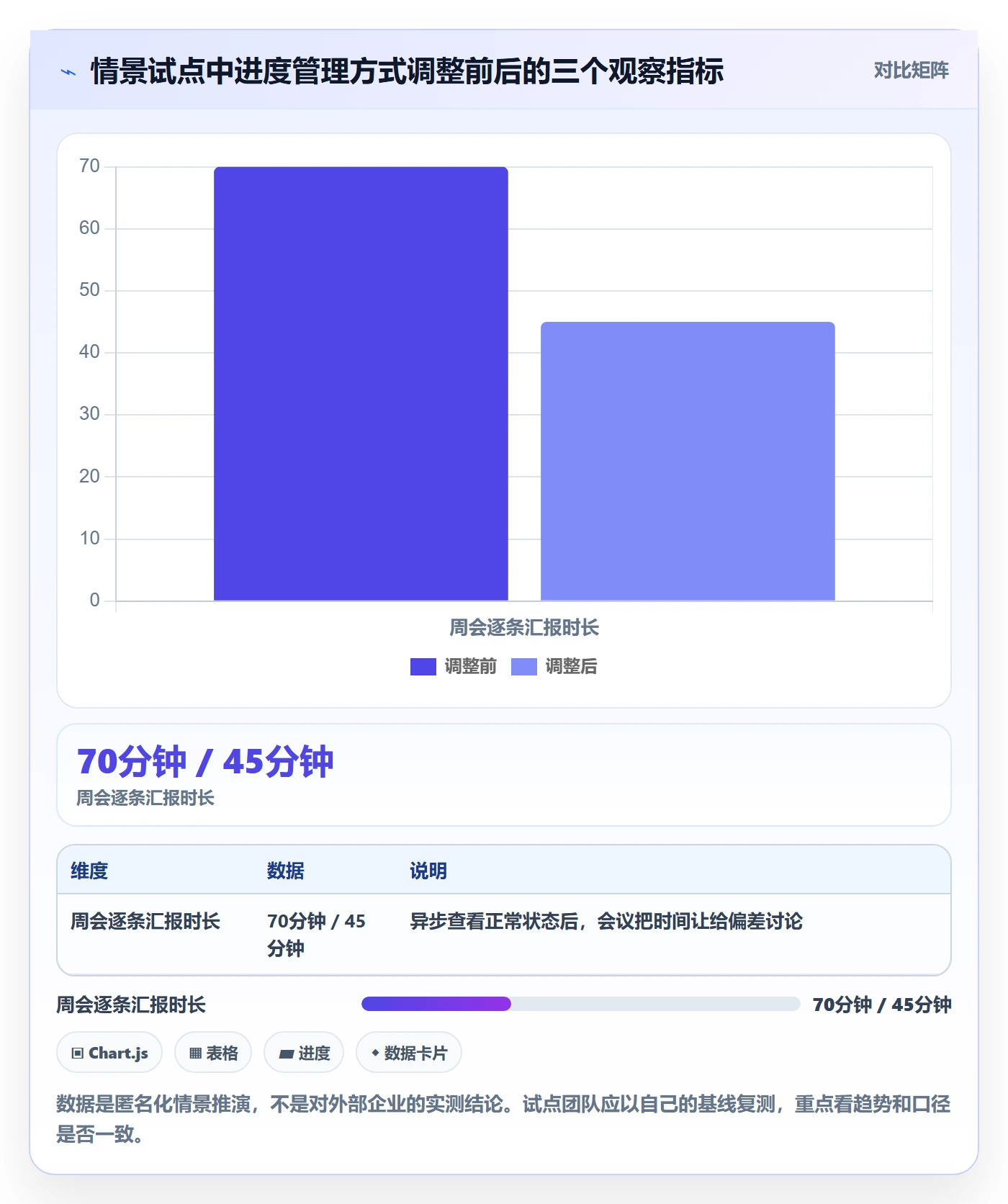The image size is (1008, 1204).
Task: Toggle the 调整前 legend color swatch
Action: 423,667
